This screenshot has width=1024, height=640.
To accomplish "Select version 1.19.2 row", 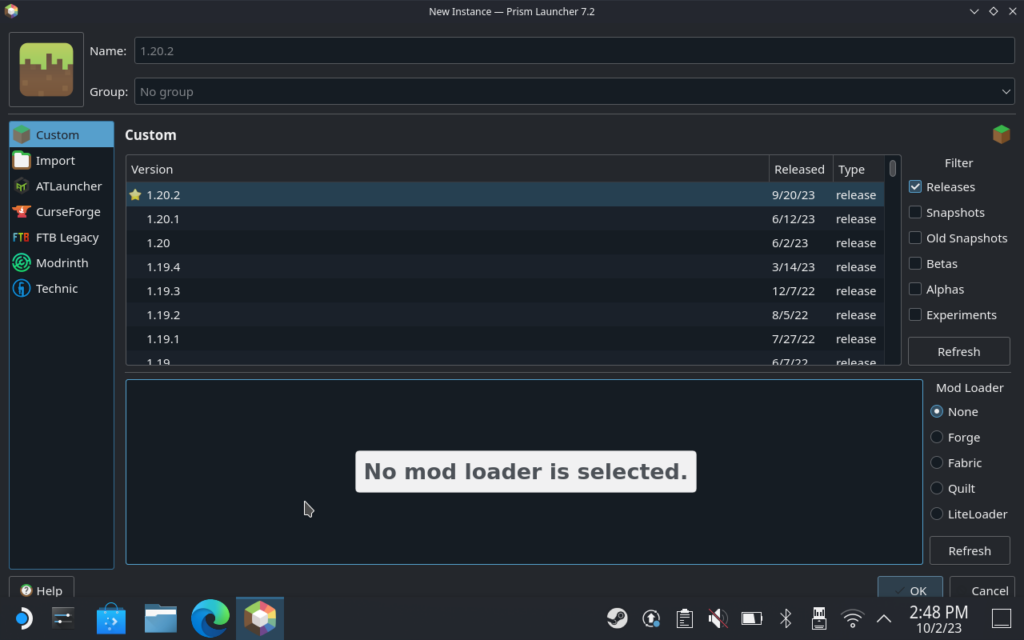I will click(x=505, y=315).
